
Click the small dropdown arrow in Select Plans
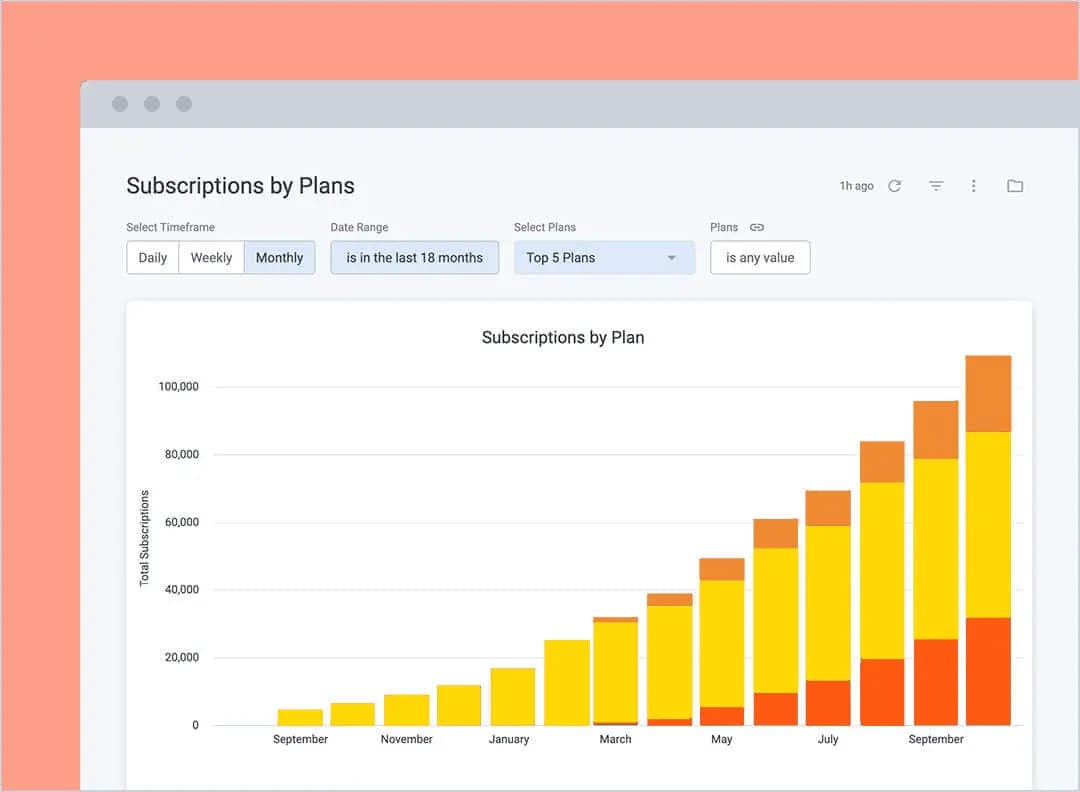coord(672,258)
